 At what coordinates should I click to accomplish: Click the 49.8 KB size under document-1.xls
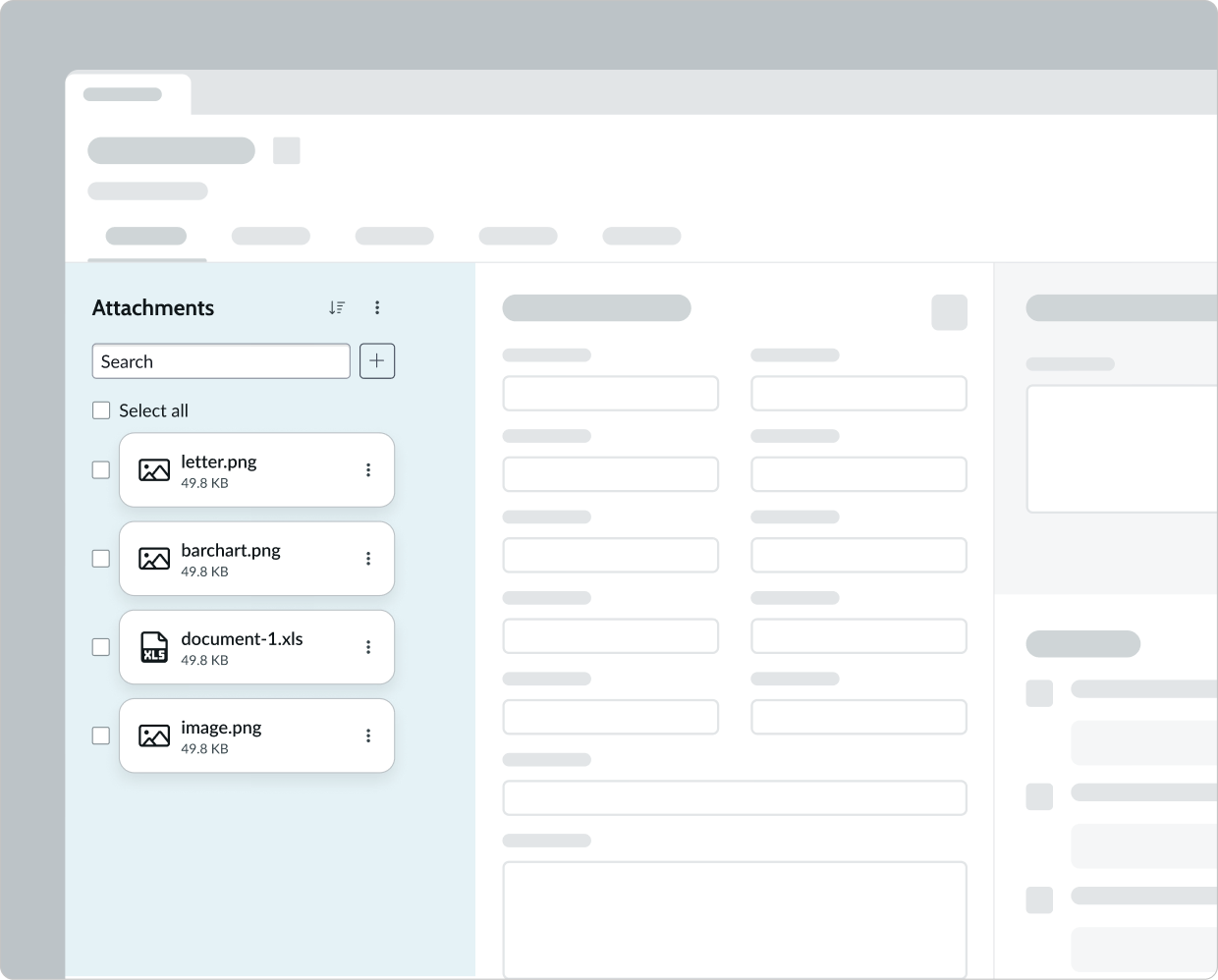[204, 660]
